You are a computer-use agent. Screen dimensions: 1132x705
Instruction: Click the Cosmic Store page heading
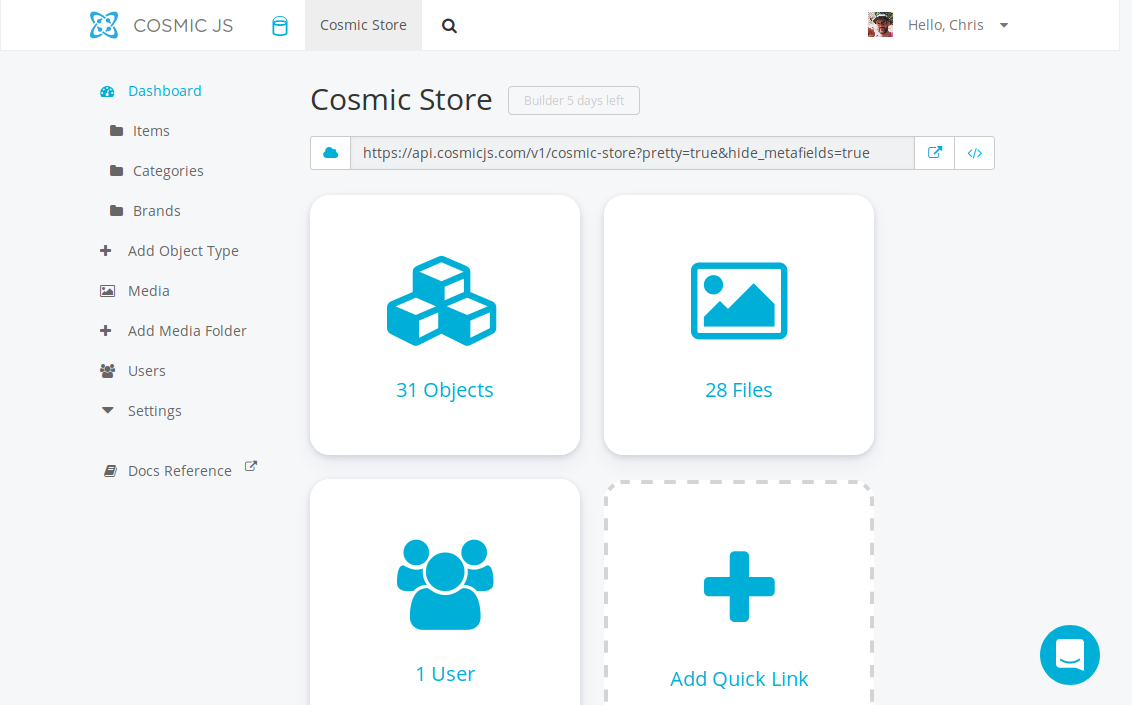point(401,100)
